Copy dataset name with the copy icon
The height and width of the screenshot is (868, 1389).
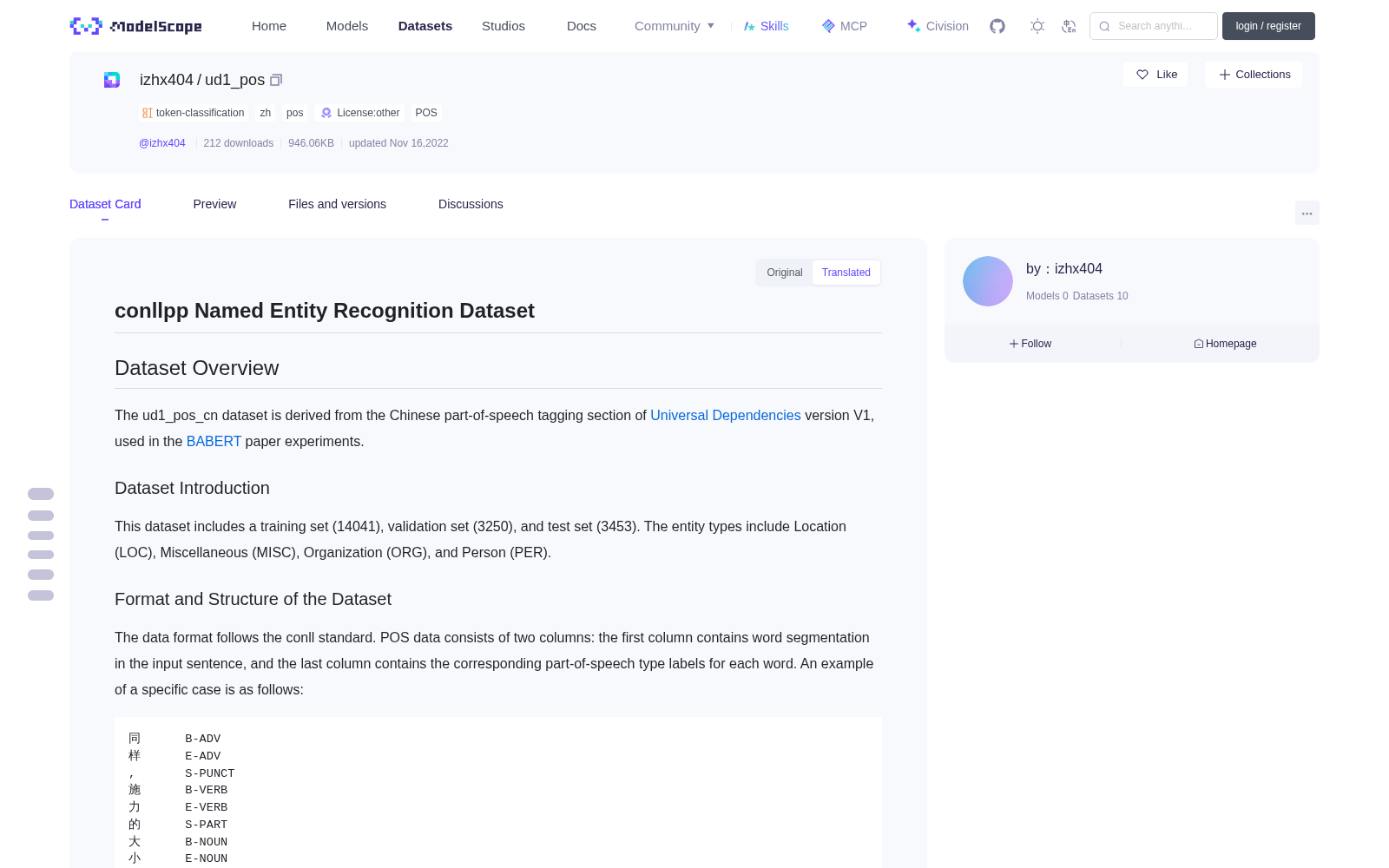[276, 80]
